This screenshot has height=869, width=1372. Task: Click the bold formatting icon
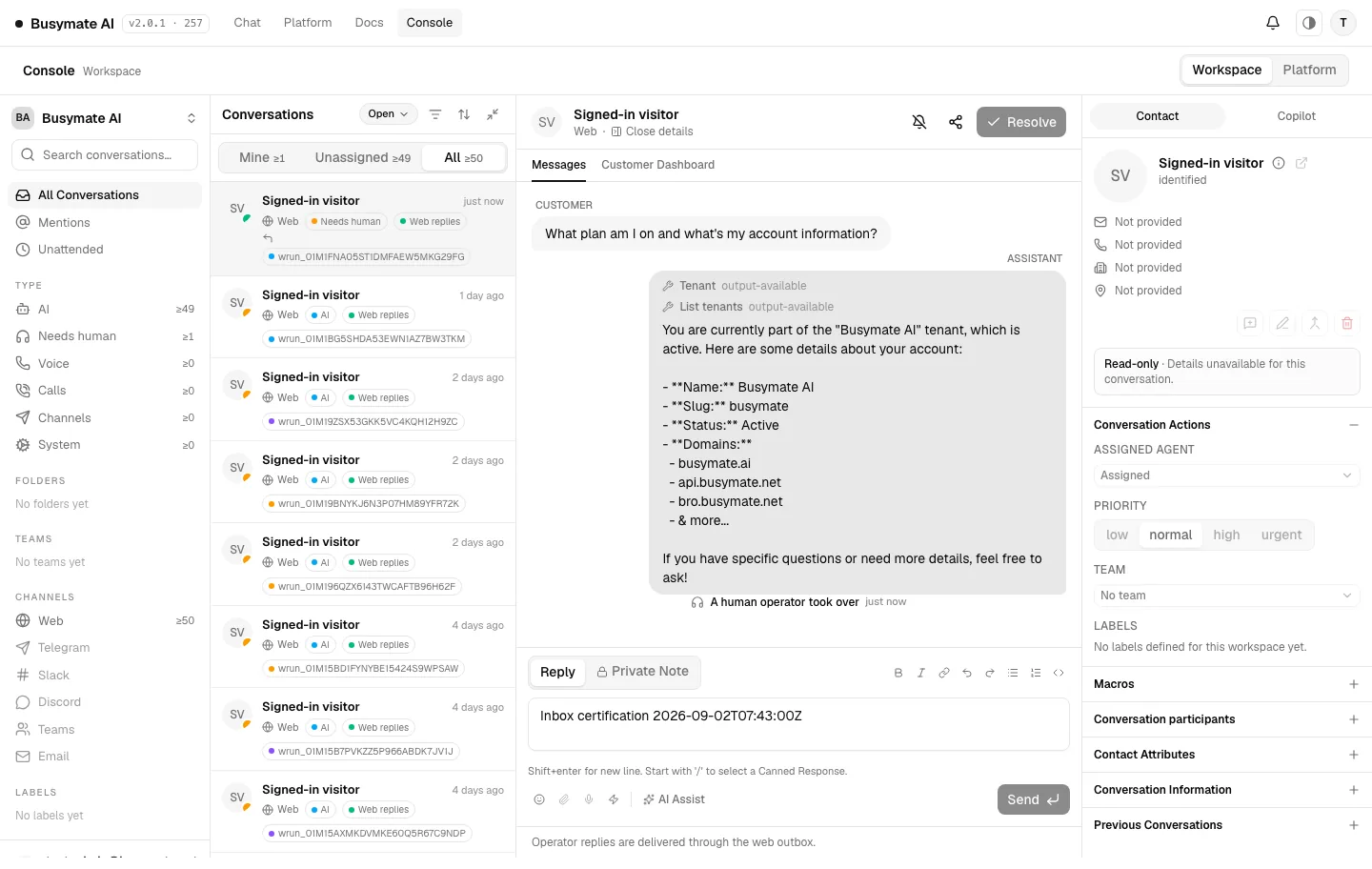898,673
